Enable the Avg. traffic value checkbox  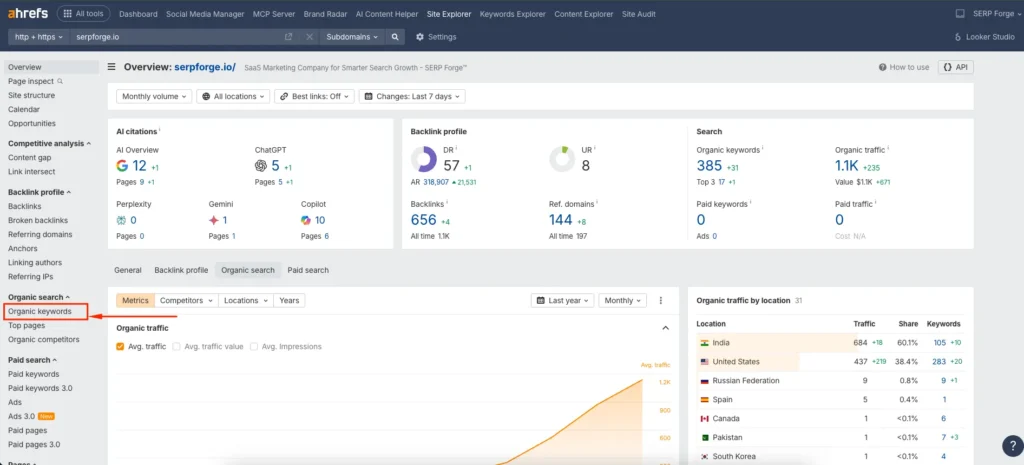point(177,347)
